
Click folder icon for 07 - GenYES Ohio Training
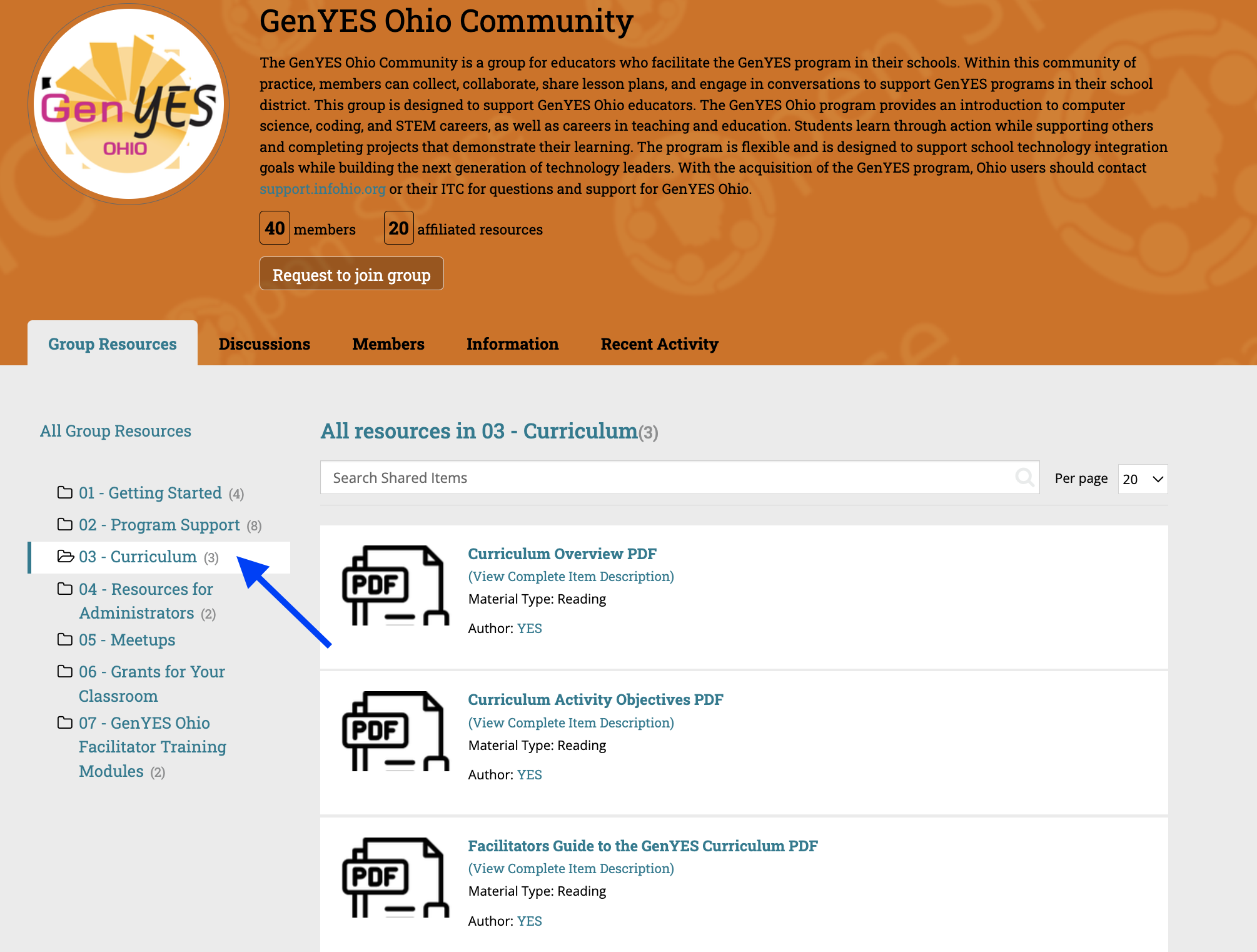click(65, 722)
